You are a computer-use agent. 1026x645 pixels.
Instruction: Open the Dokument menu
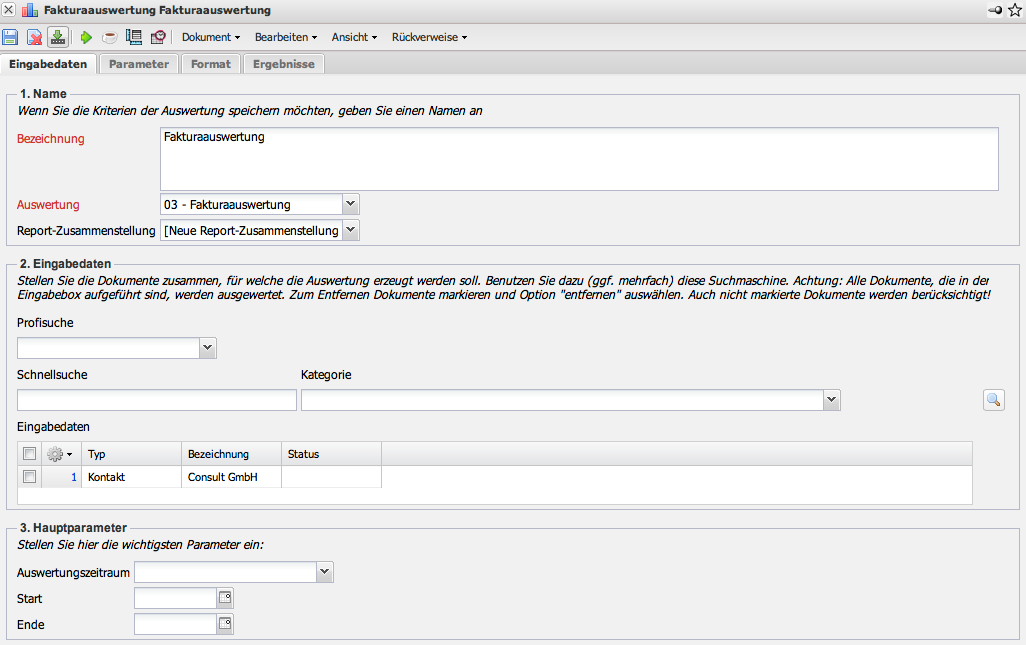[211, 37]
